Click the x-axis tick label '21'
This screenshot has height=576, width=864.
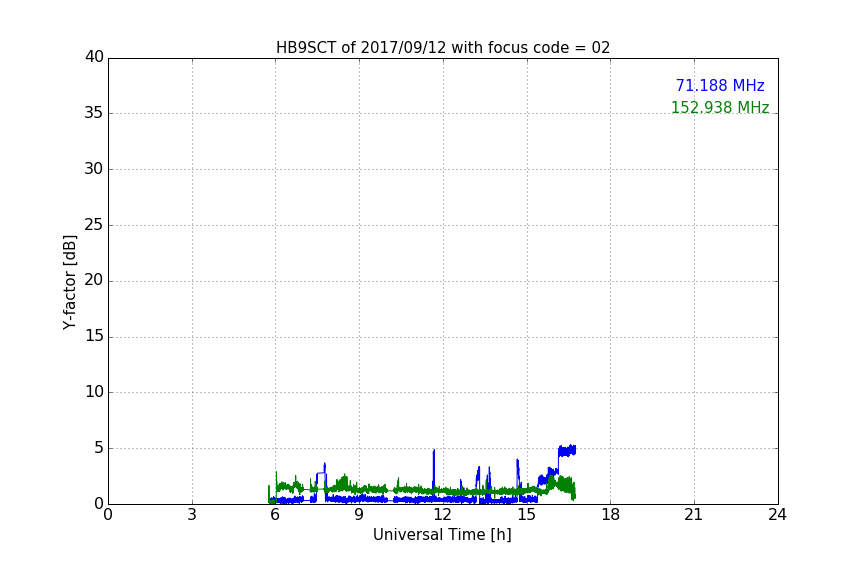tap(694, 515)
